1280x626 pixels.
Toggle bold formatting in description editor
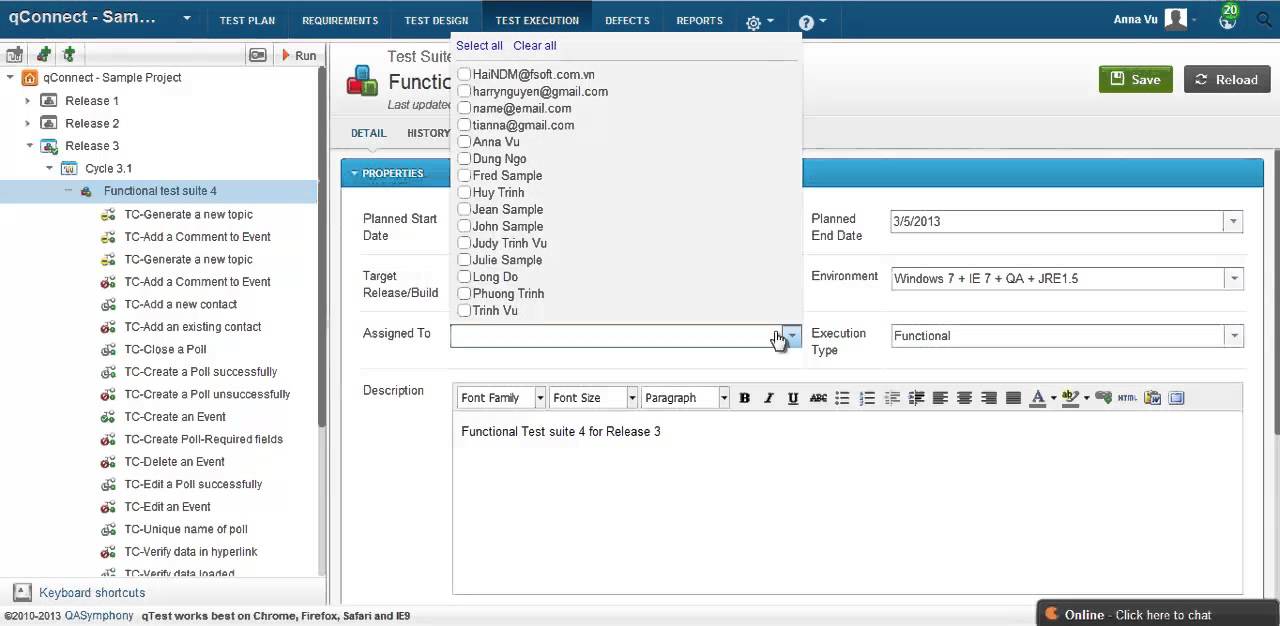coord(744,398)
